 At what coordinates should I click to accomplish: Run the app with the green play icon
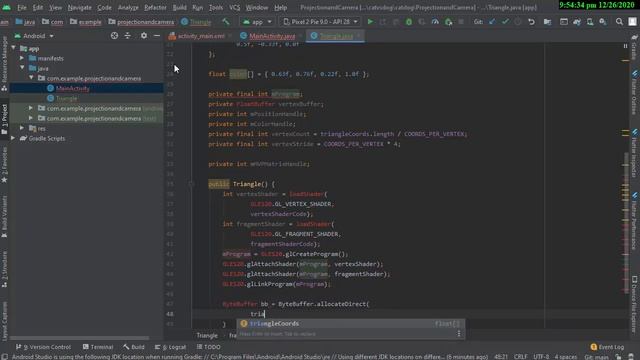tap(370, 22)
